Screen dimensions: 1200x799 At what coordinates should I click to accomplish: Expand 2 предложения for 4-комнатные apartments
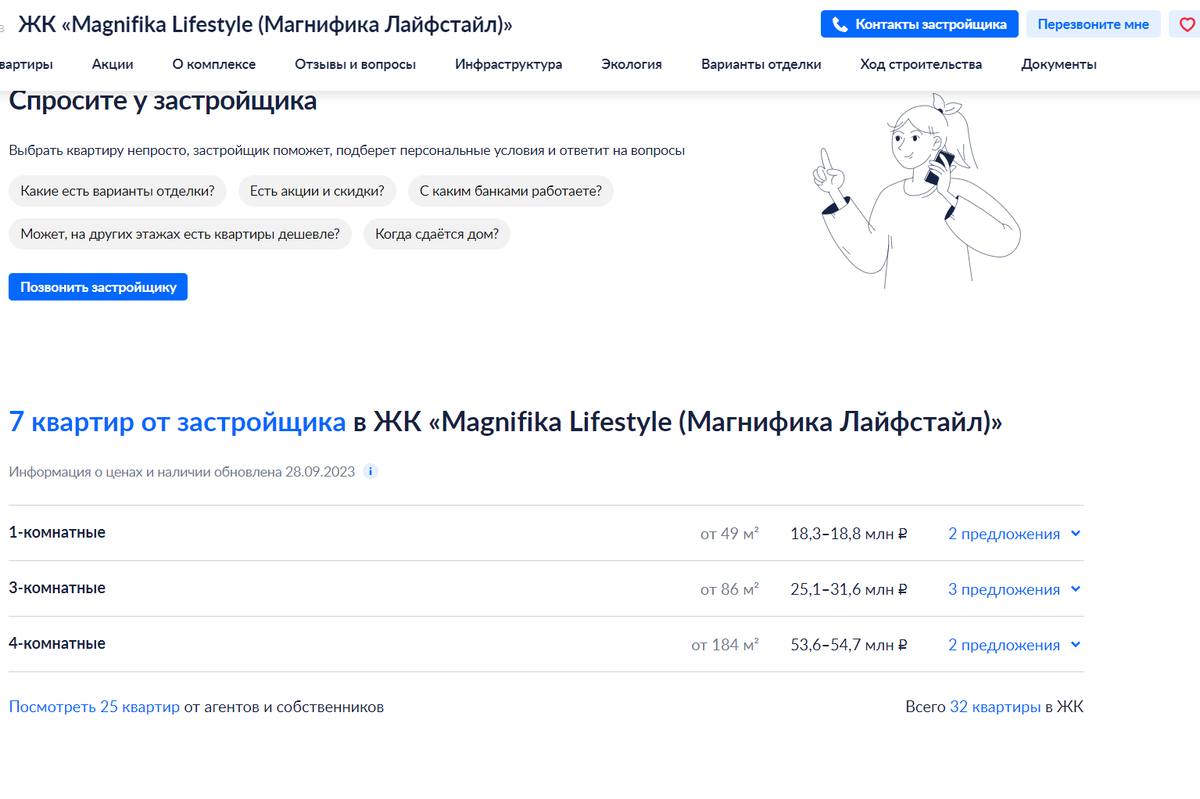point(1006,644)
